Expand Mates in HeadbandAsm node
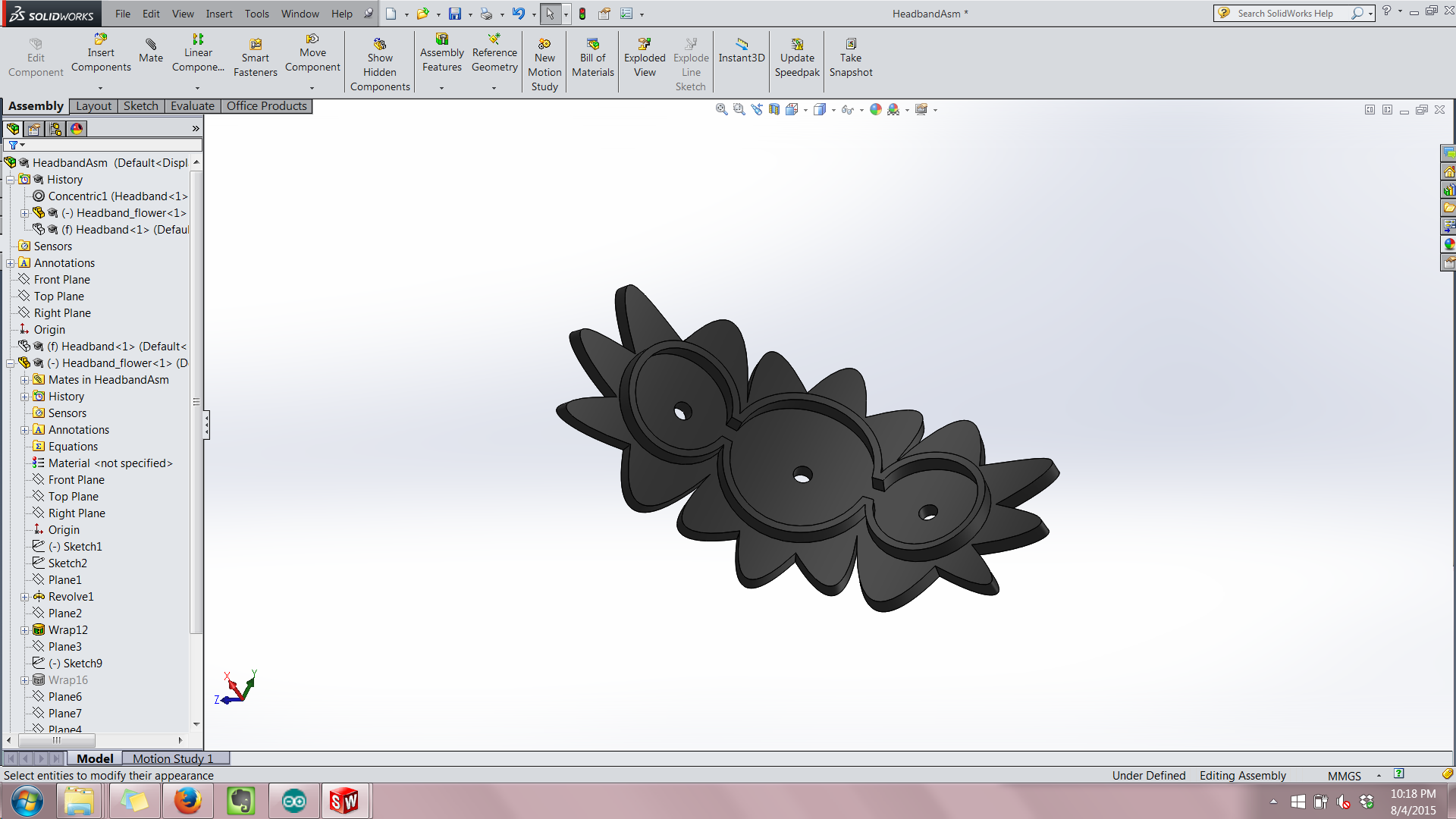Viewport: 1456px width, 819px height. (24, 380)
